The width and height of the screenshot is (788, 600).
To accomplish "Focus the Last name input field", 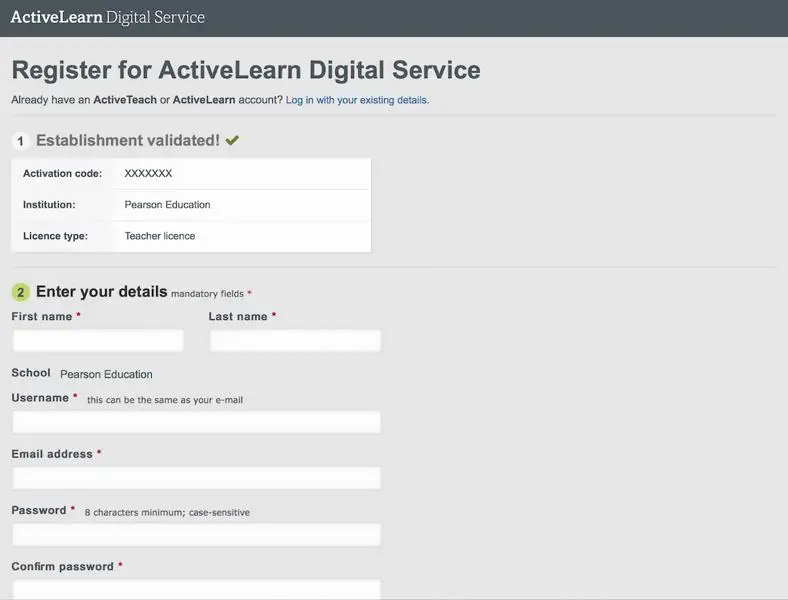I will [x=296, y=341].
